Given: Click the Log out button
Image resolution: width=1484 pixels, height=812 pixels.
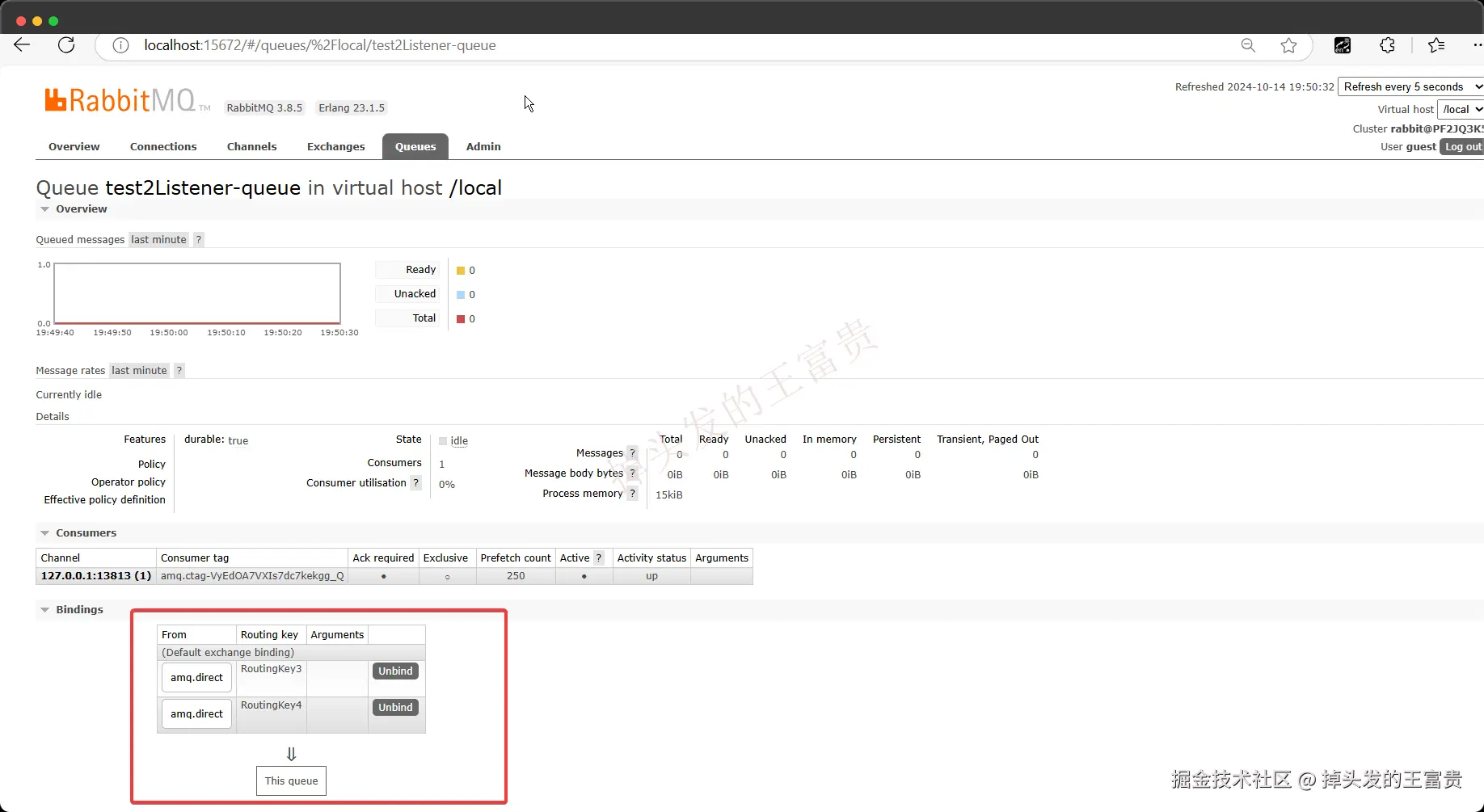Looking at the screenshot, I should 1462,146.
